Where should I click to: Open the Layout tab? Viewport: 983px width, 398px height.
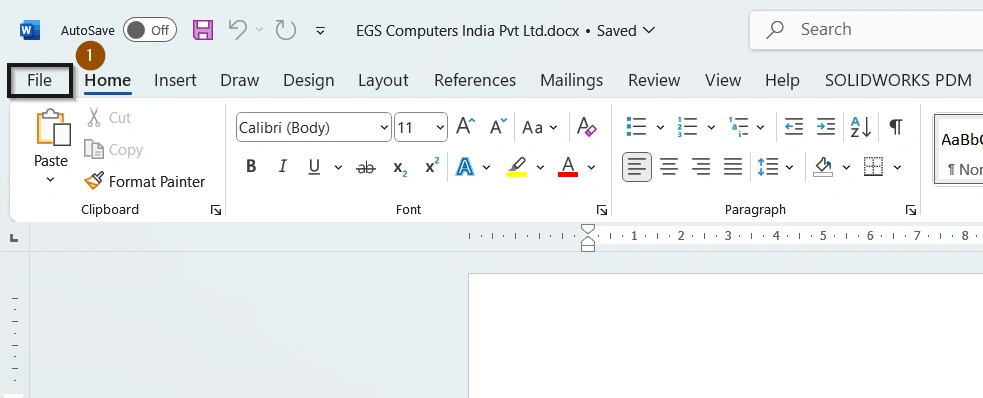pyautogui.click(x=383, y=80)
